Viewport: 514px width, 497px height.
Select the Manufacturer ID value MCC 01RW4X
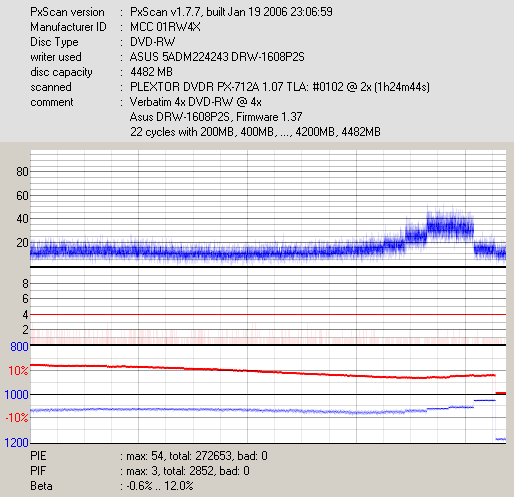pos(165,27)
